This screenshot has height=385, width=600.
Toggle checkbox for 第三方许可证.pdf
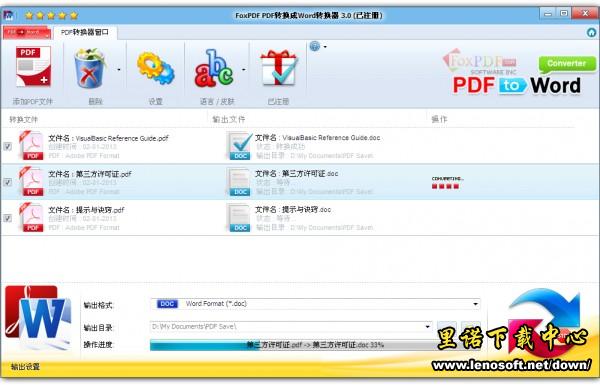click(x=8, y=182)
